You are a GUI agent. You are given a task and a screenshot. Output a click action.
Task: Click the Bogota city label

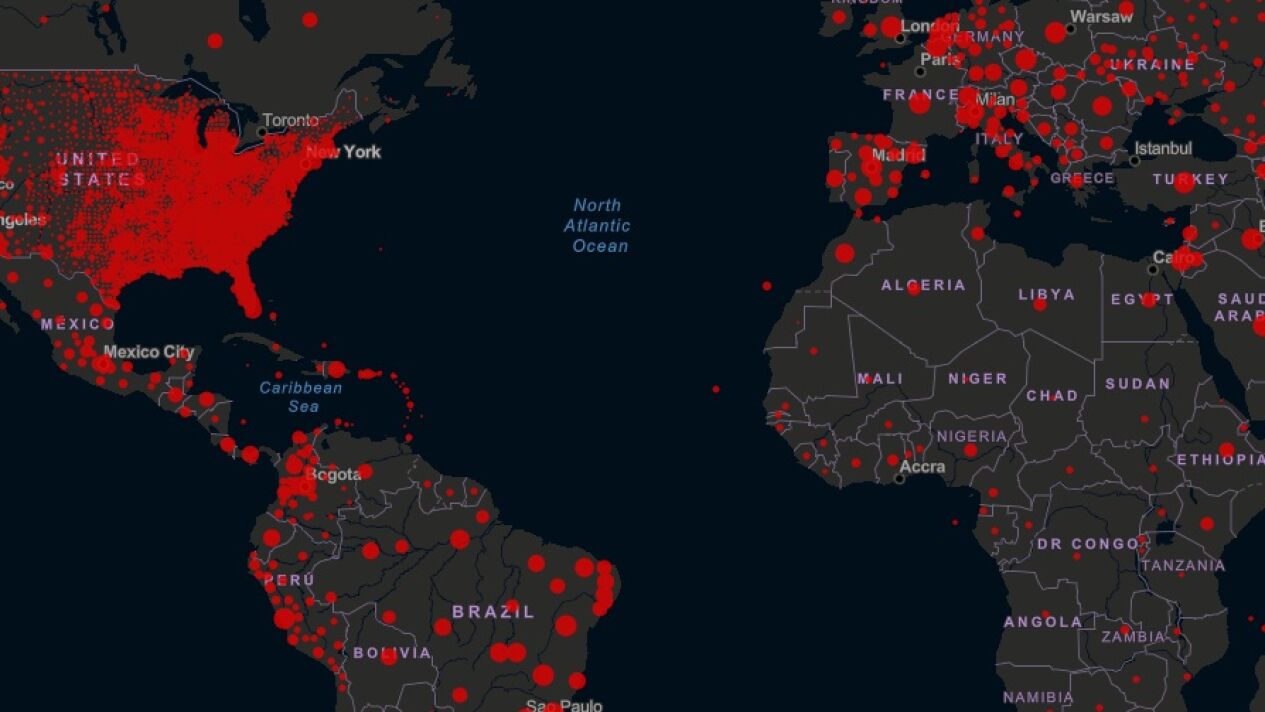tap(333, 474)
